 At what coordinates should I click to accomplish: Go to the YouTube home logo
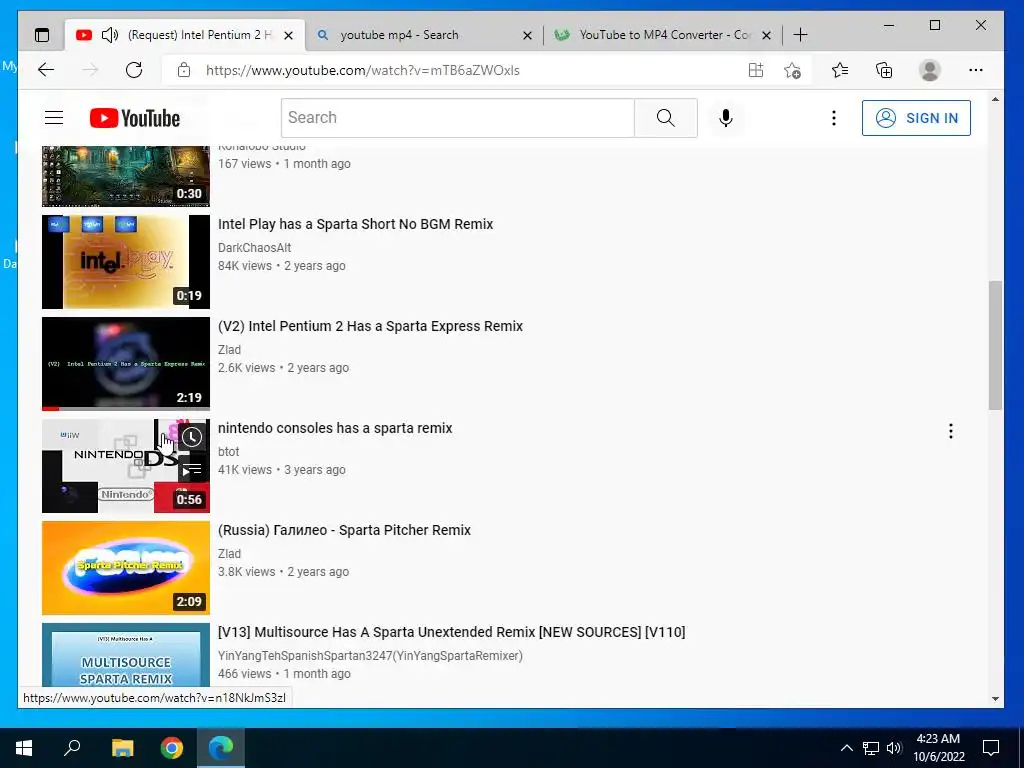coord(135,118)
